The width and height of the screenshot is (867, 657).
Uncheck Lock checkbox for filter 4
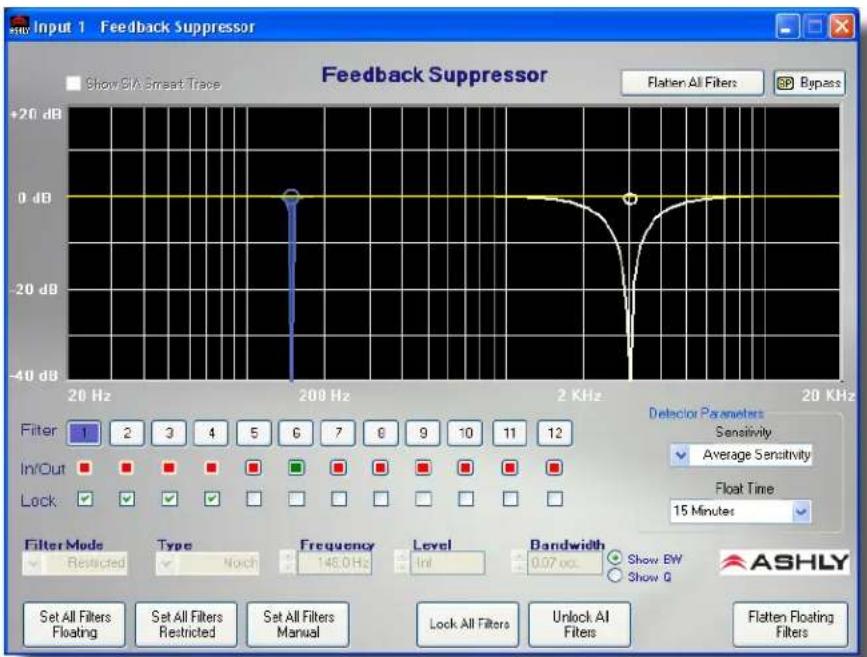[x=211, y=499]
